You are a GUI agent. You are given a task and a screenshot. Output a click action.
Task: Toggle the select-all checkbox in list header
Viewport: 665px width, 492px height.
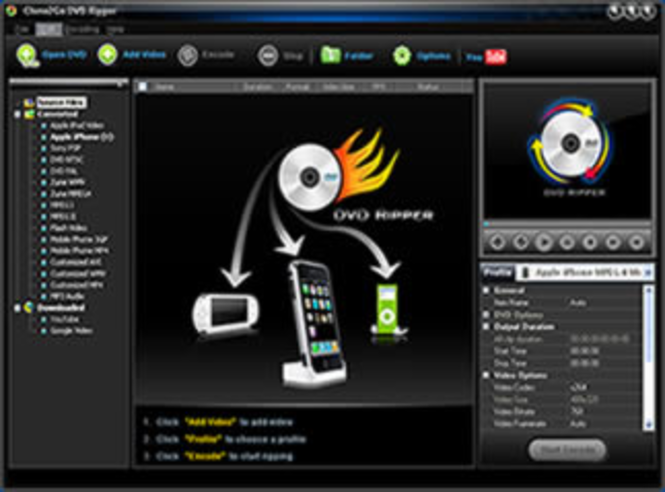click(x=142, y=87)
